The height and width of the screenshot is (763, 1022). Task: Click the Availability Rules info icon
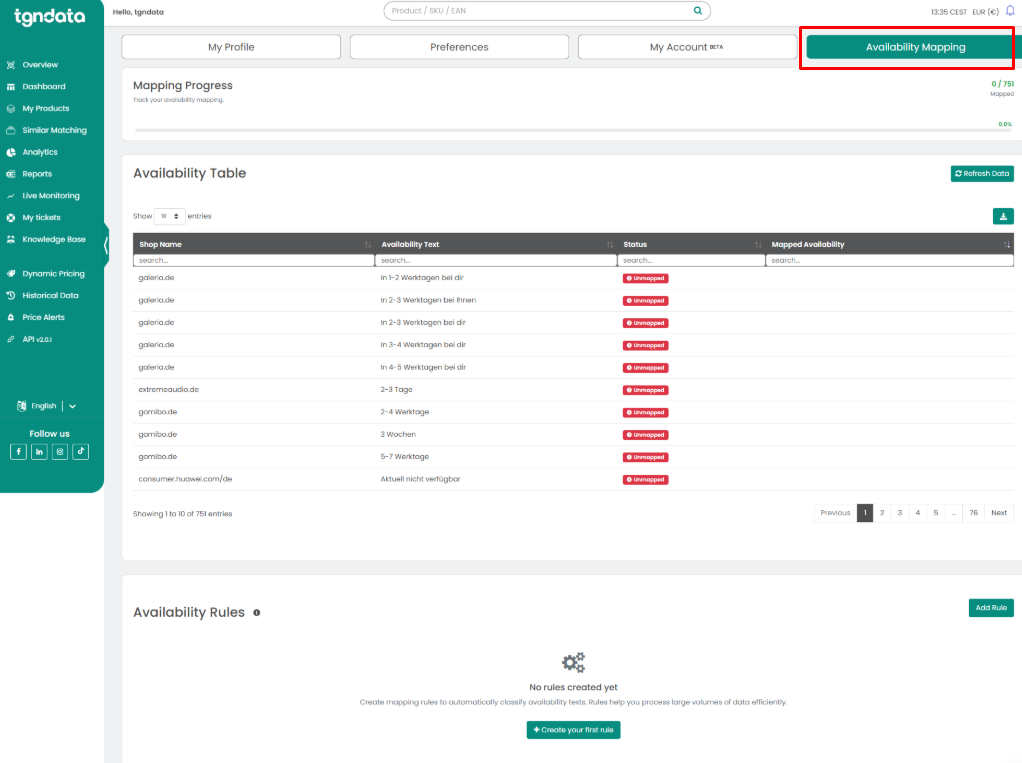tap(257, 612)
